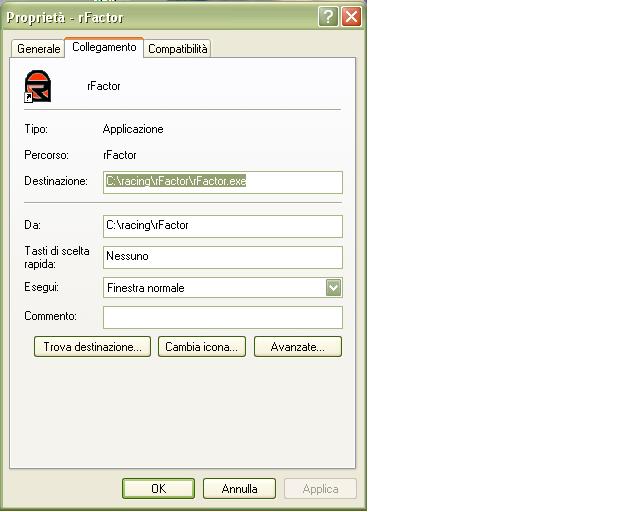
Task: Close the Proprietà dialog with X
Action: point(351,17)
